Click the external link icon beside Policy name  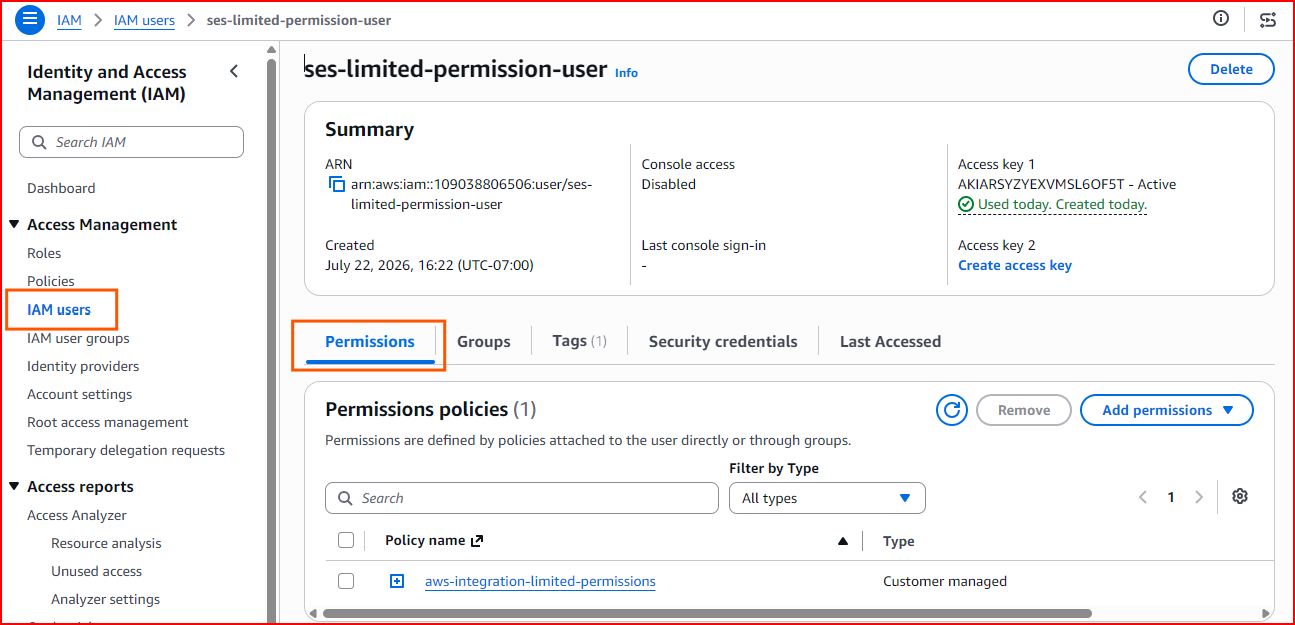[x=477, y=541]
